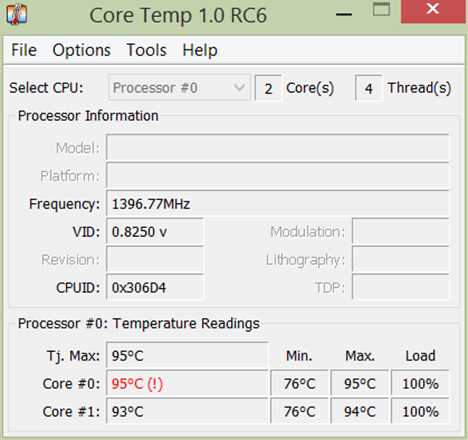Click Core #0 load value 100%

click(x=420, y=383)
